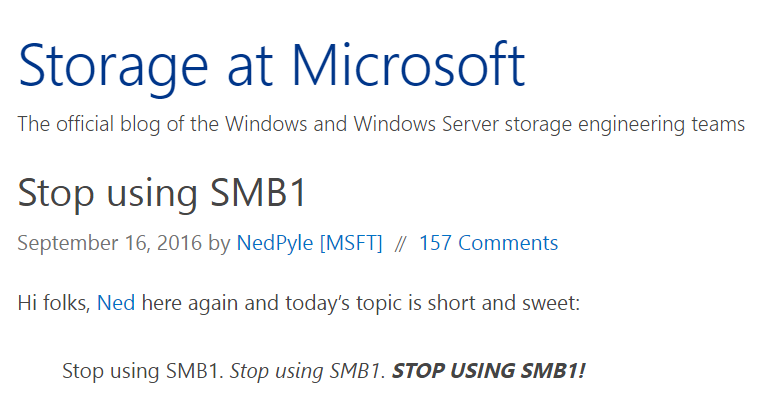
Task: Click the official blog tagline text
Action: pos(381,124)
